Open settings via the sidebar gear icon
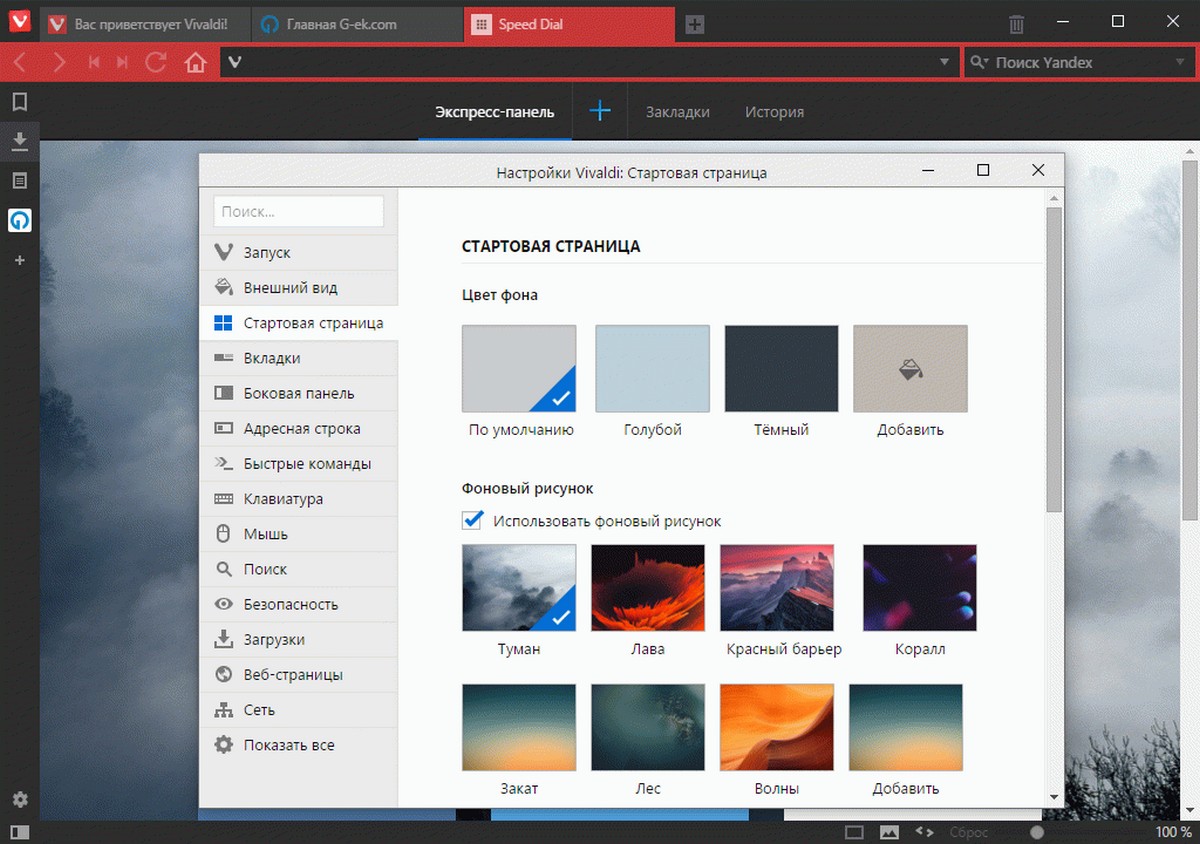Image resolution: width=1200 pixels, height=844 pixels. pyautogui.click(x=19, y=799)
